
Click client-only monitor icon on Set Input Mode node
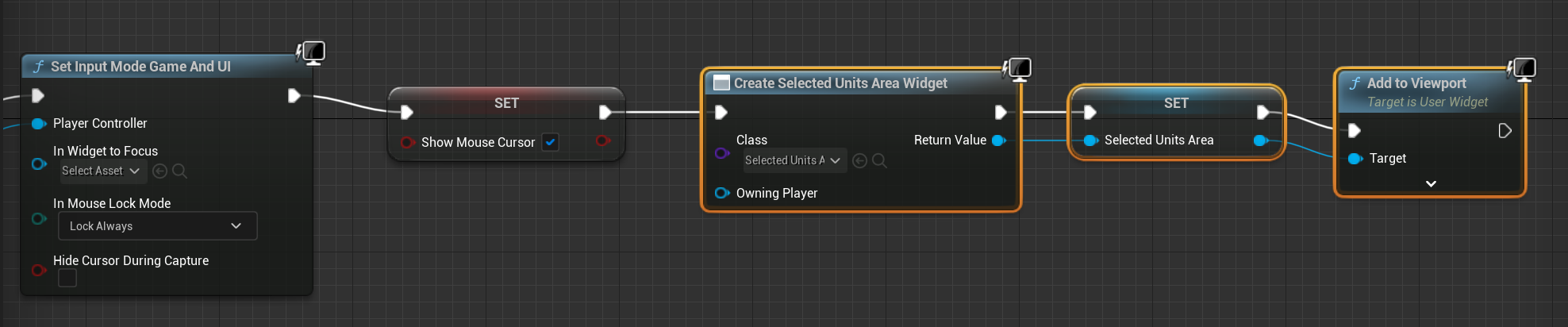point(311,53)
